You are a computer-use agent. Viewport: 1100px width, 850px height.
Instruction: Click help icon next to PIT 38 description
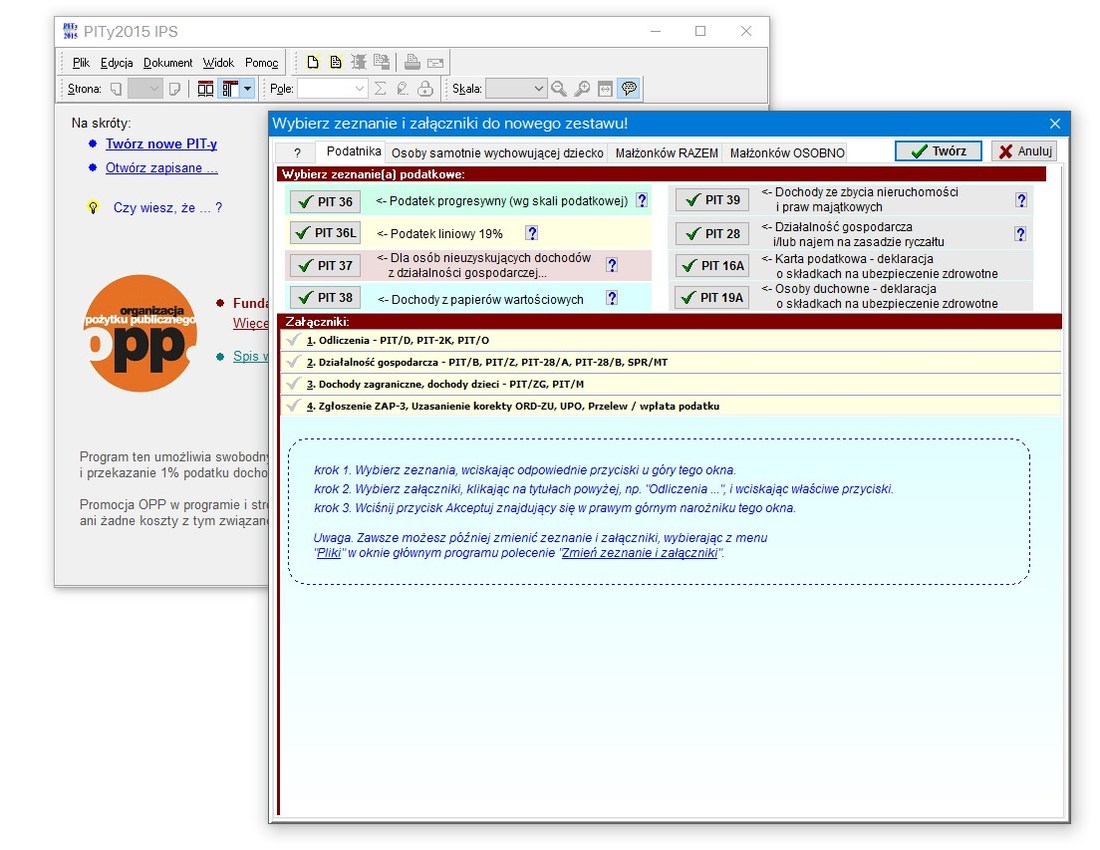pyautogui.click(x=612, y=298)
